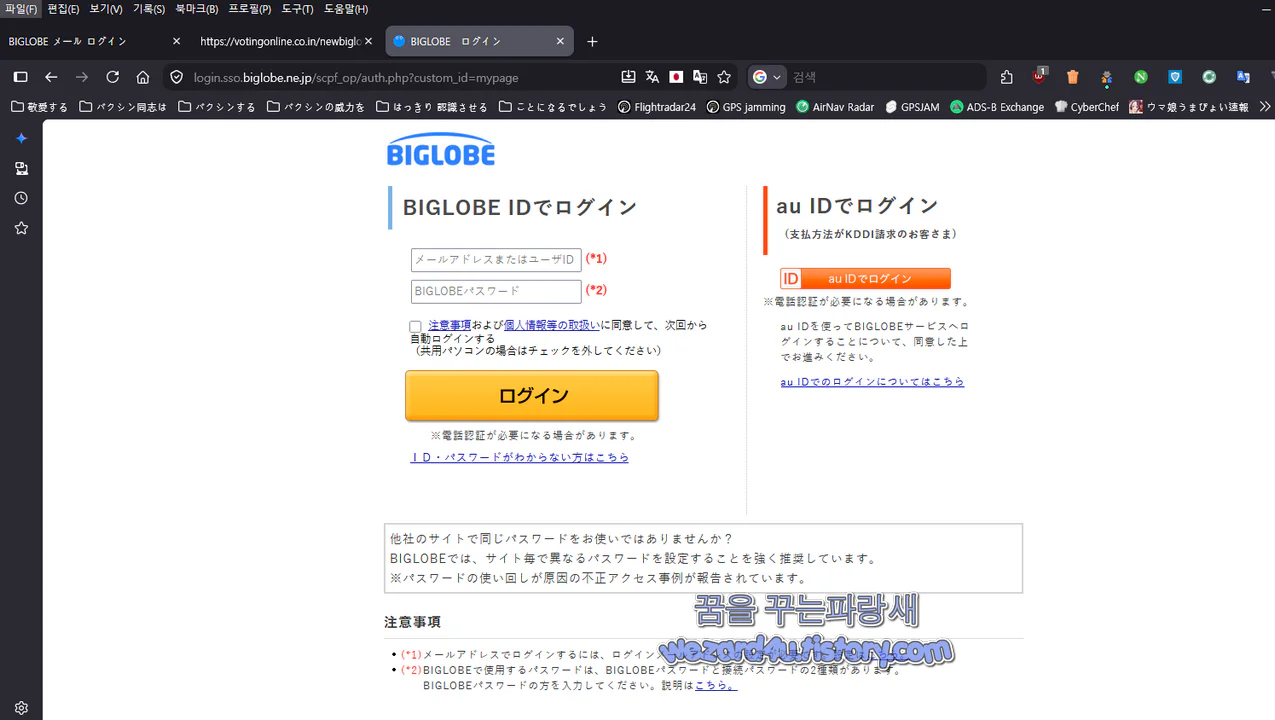The width and height of the screenshot is (1275, 720).
Task: Open the history clock icon in sidebar
Action: click(x=21, y=198)
